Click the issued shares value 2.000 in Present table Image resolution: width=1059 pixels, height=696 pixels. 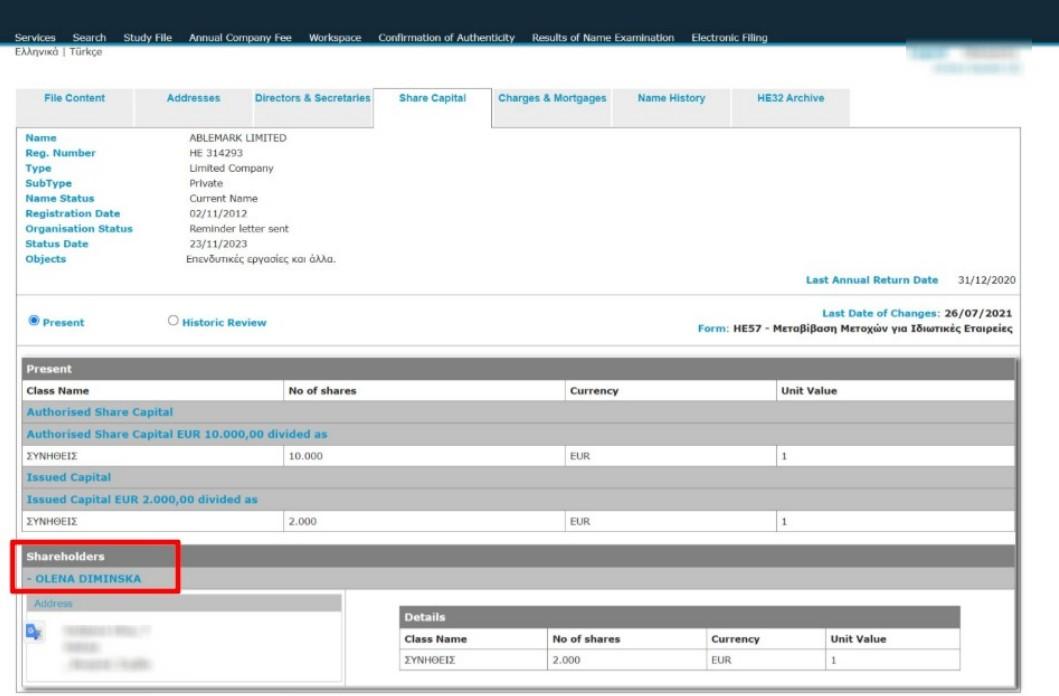coord(303,522)
